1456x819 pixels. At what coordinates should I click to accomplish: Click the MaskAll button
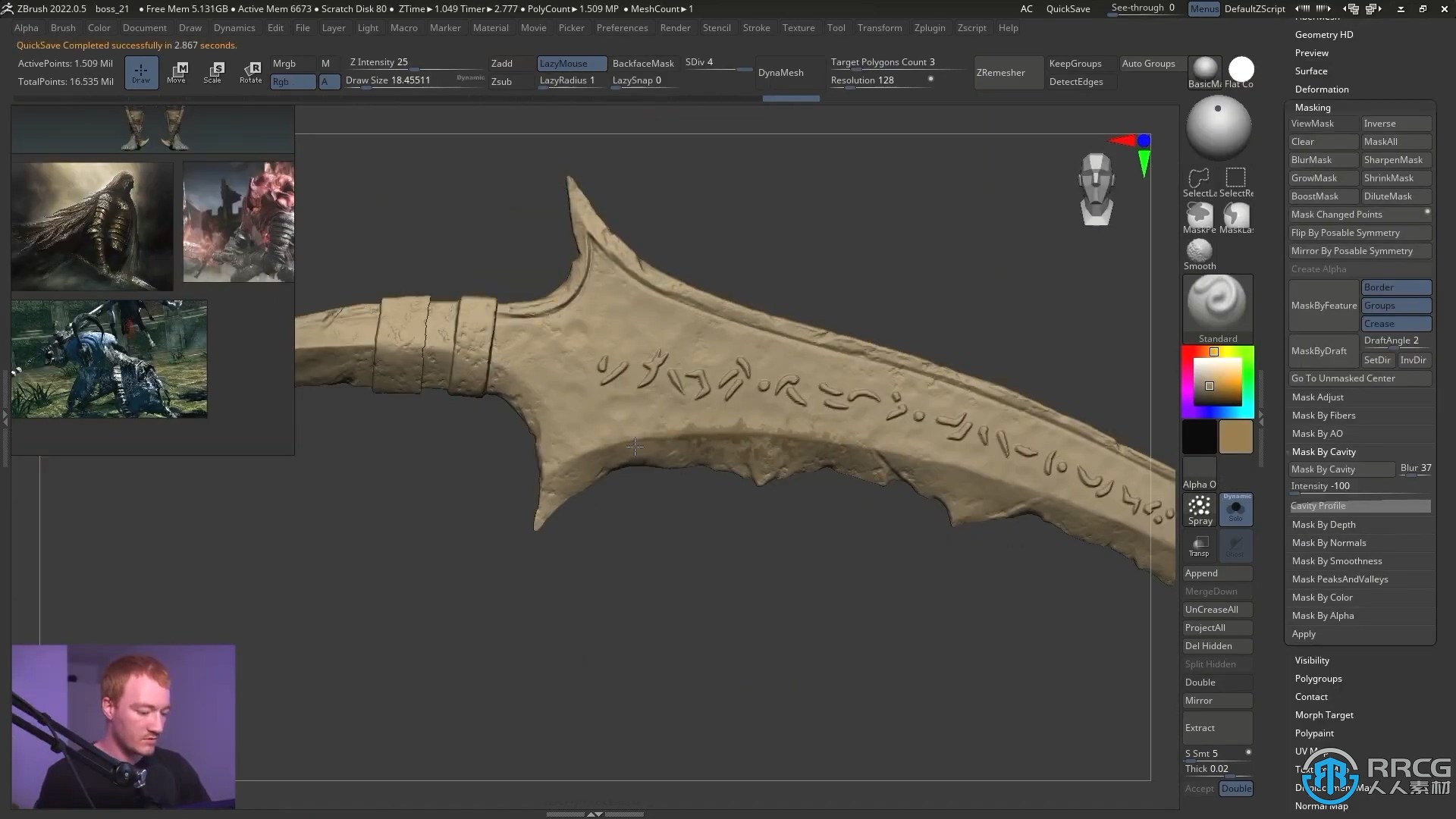[1394, 141]
